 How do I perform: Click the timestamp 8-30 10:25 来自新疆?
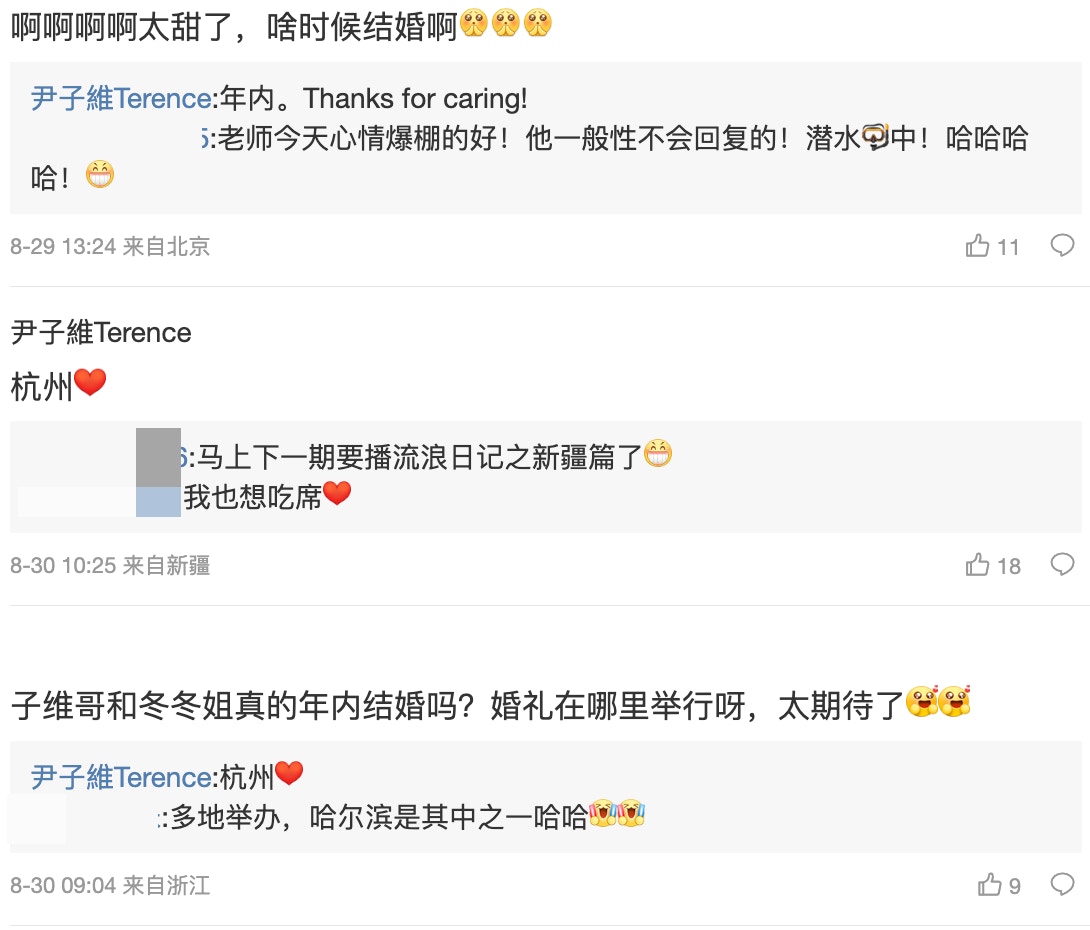(110, 566)
